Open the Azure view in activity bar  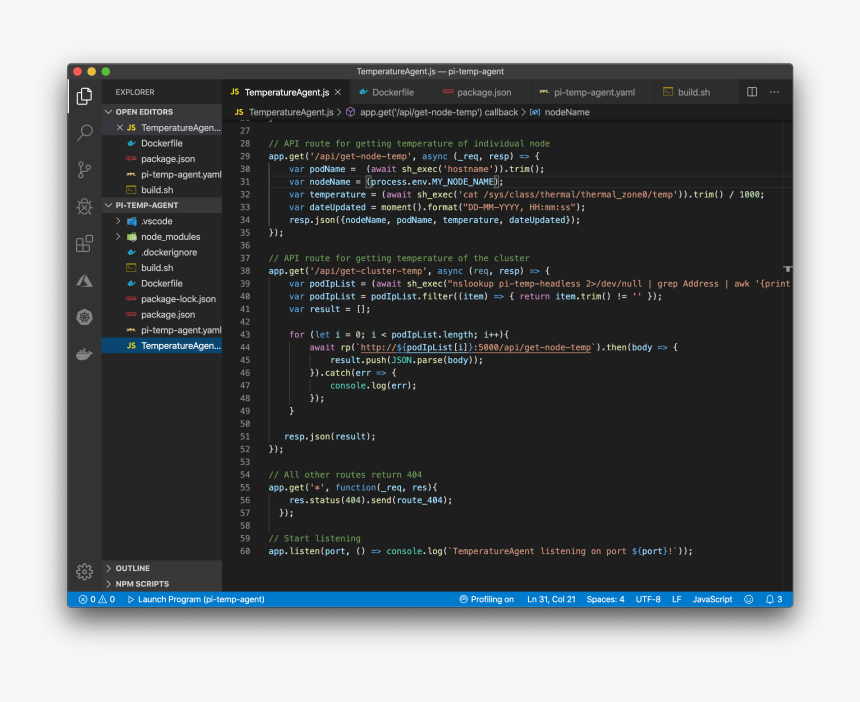tap(84, 281)
